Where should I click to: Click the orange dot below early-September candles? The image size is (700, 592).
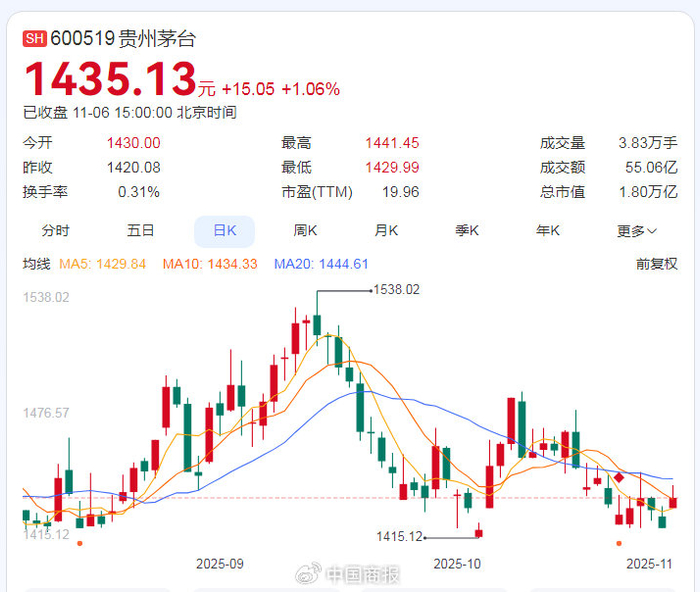coord(80,543)
